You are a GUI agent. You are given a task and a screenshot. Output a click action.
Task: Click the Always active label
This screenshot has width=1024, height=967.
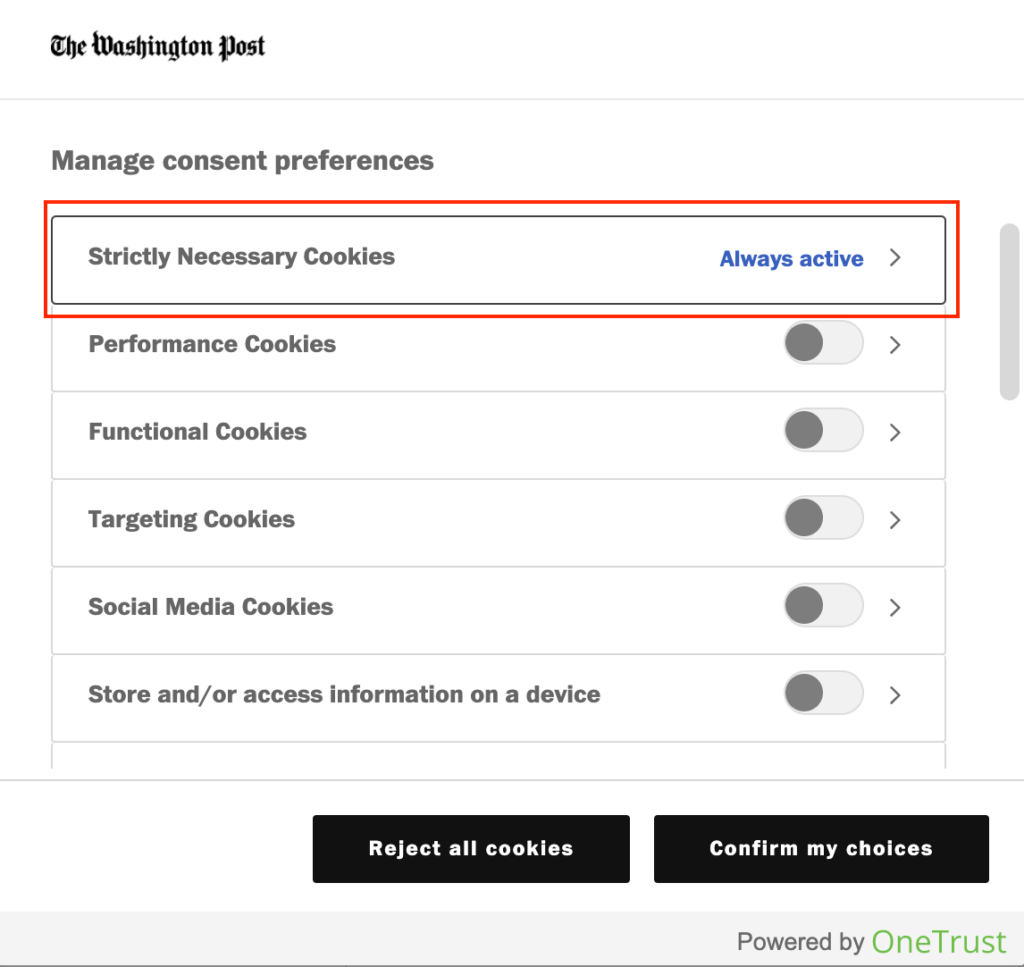790,259
